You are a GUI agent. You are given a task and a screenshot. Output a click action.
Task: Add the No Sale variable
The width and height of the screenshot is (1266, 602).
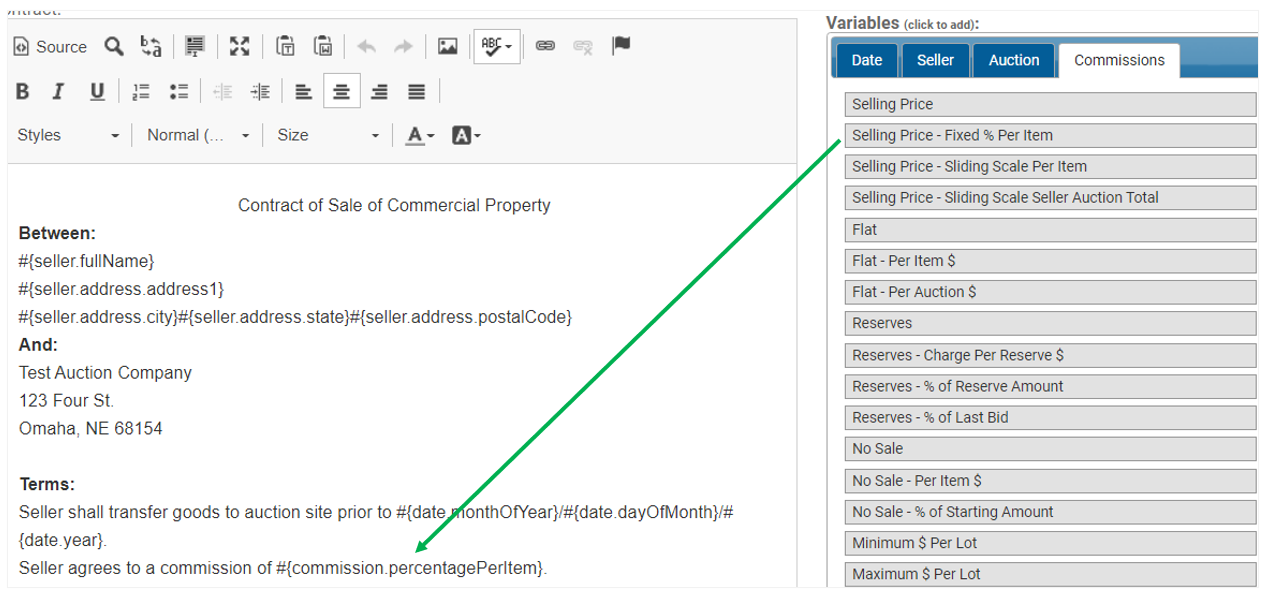point(1050,449)
